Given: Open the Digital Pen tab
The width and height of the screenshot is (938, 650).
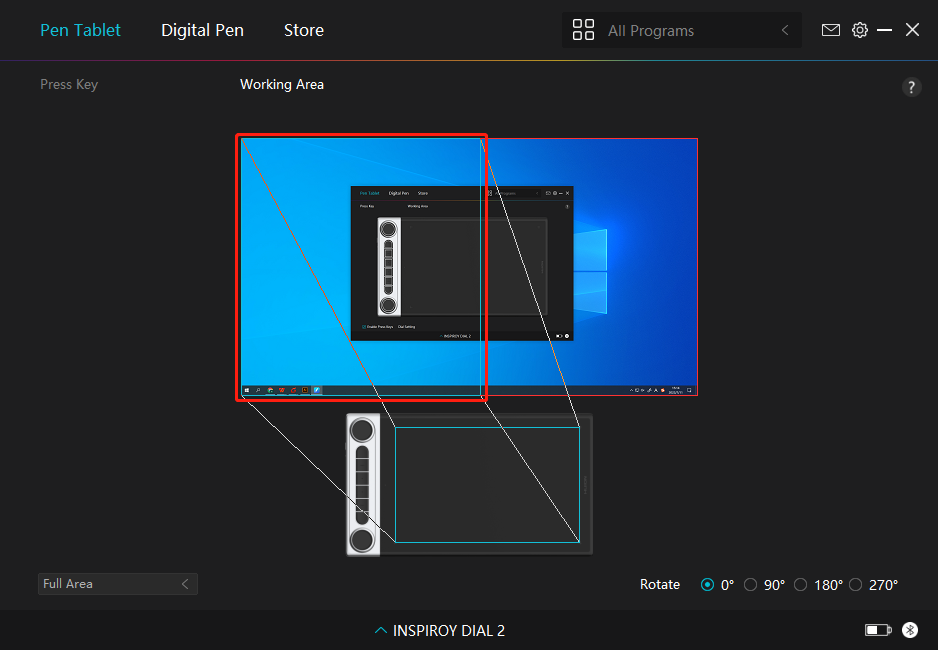Looking at the screenshot, I should tap(202, 30).
